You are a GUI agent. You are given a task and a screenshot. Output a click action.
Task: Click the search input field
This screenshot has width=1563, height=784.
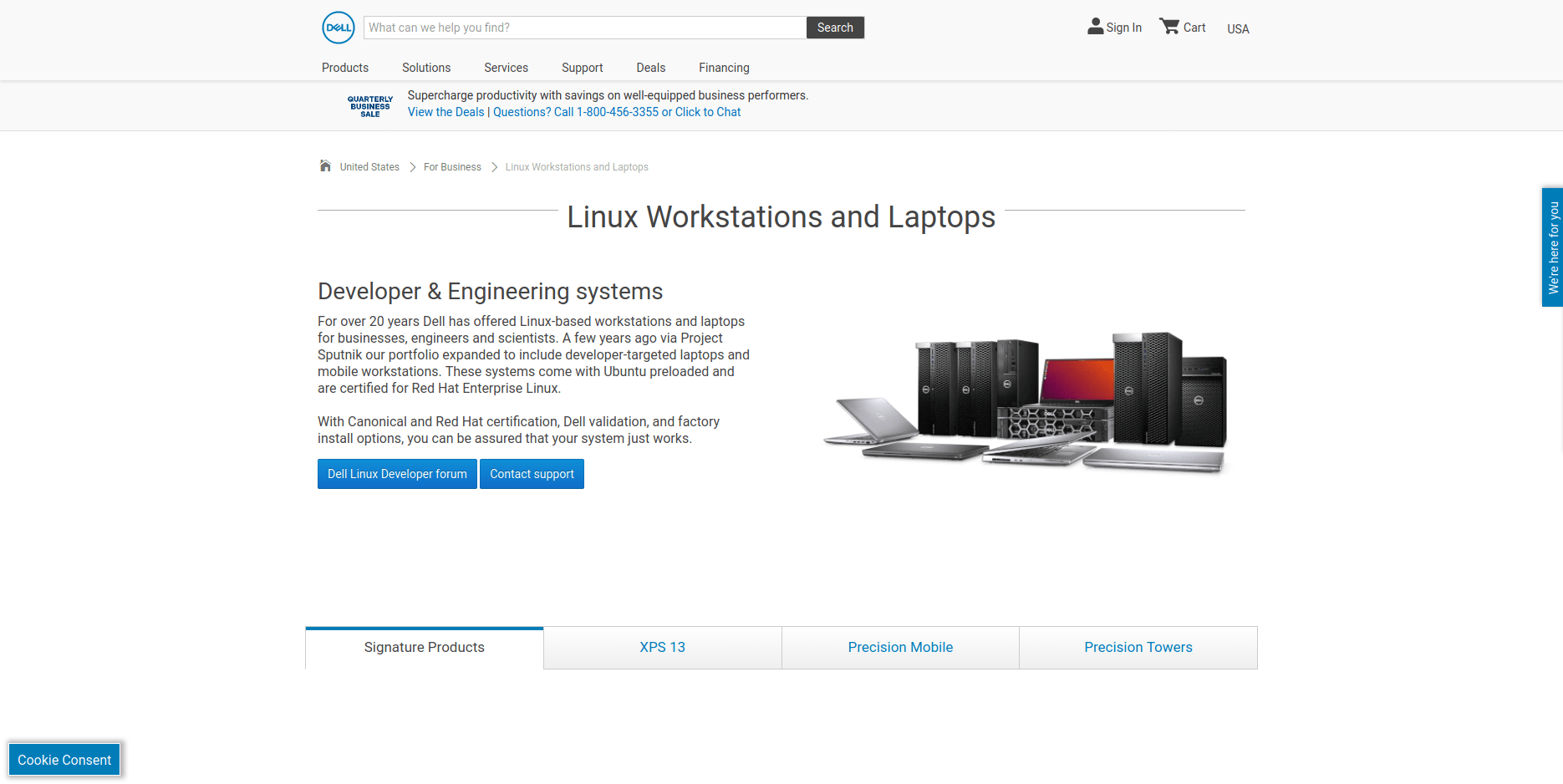(585, 28)
